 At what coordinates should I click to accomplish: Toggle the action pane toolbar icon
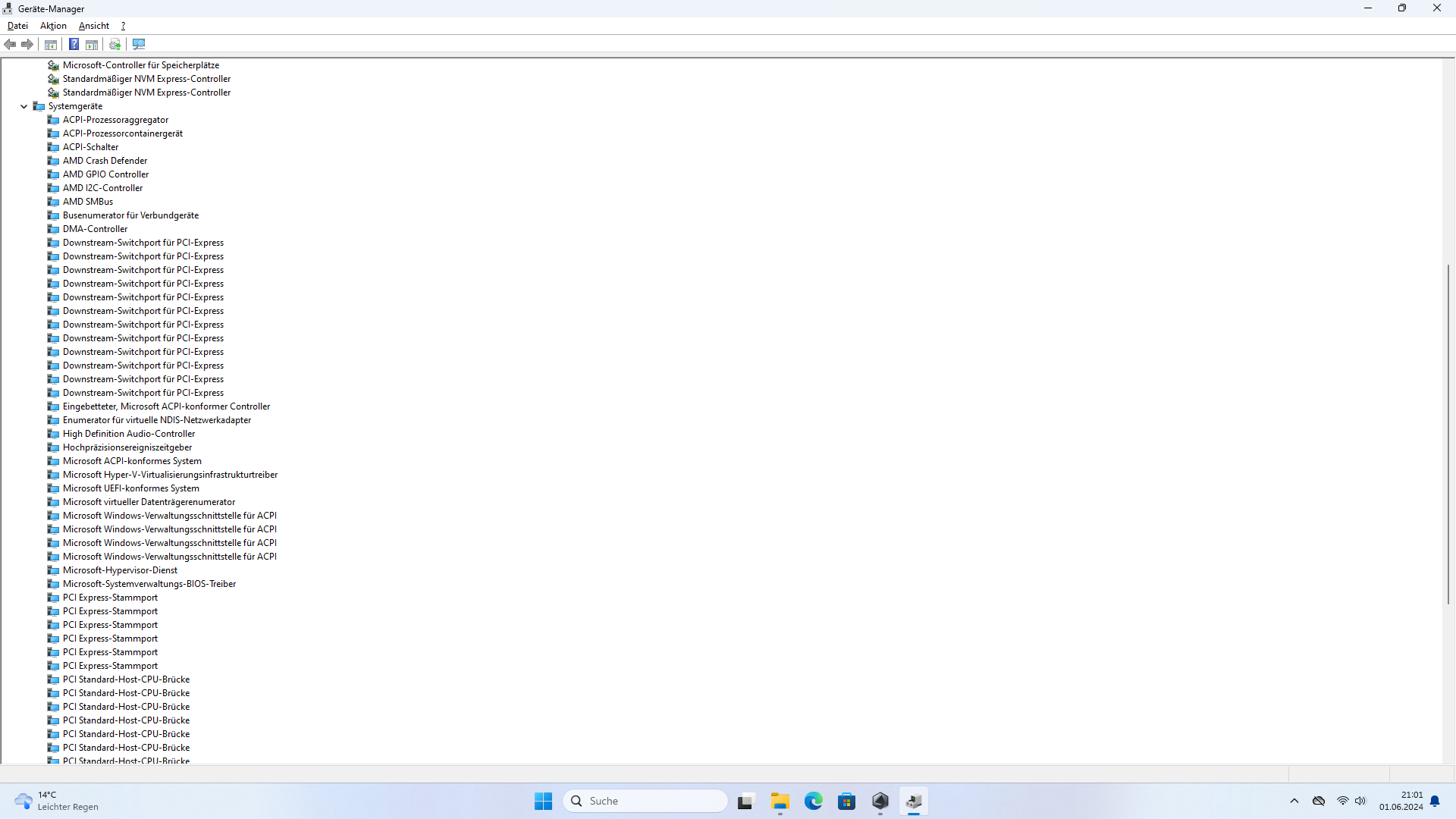pos(92,45)
